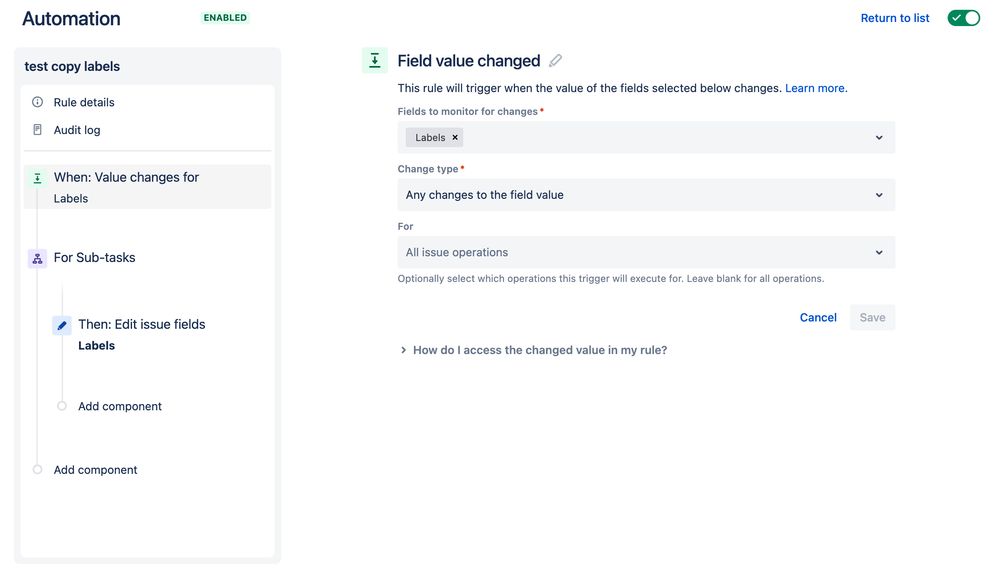Open Audit log in sidebar
999x581 pixels.
click(x=77, y=130)
